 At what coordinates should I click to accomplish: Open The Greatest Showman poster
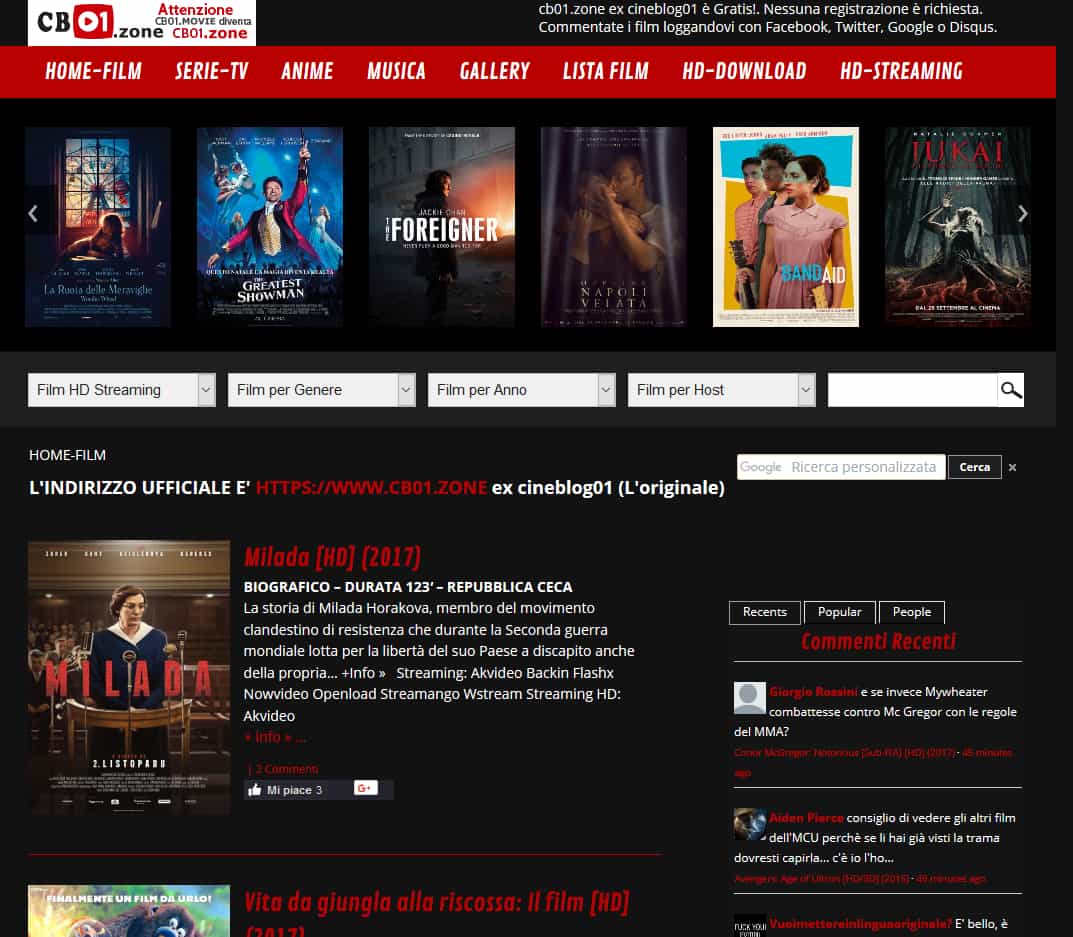270,227
